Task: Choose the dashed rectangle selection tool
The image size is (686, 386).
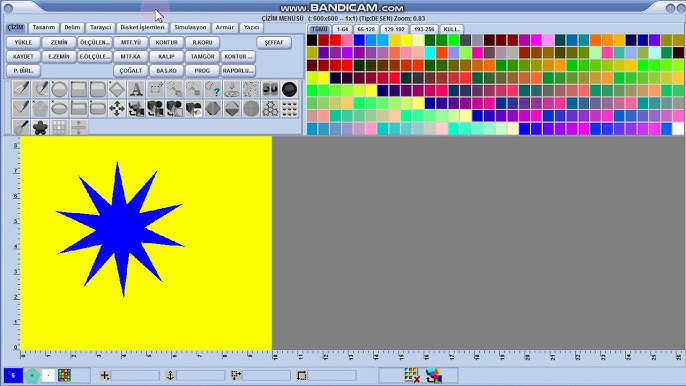Action: [x=155, y=89]
